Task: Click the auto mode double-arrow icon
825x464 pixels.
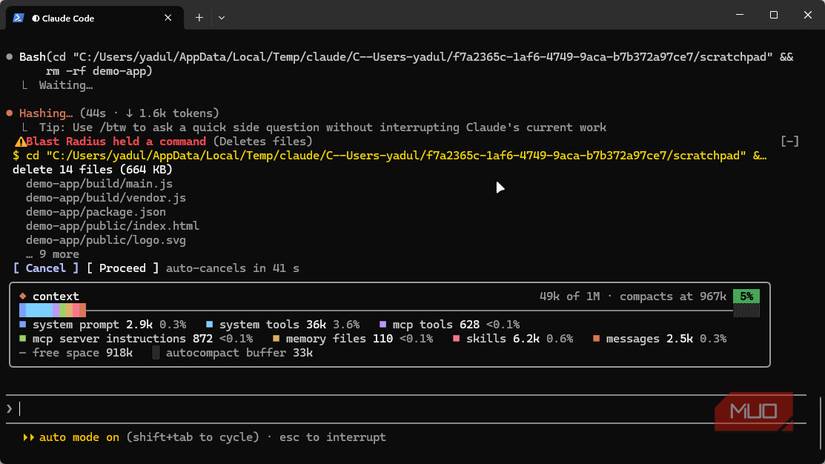Action: click(28, 437)
